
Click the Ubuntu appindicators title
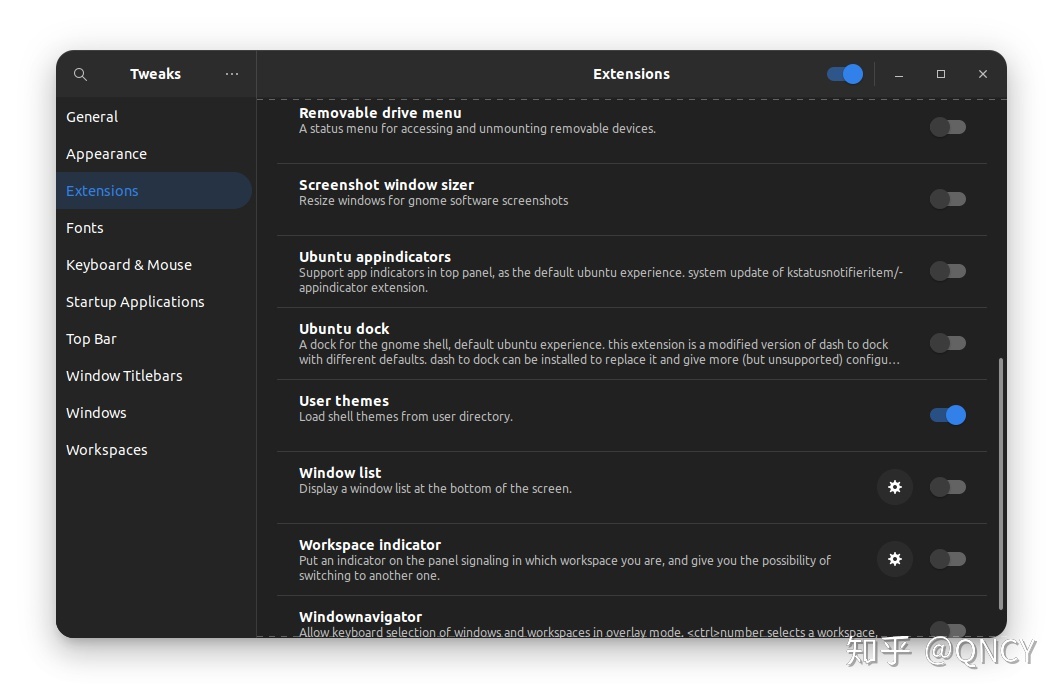tap(375, 257)
